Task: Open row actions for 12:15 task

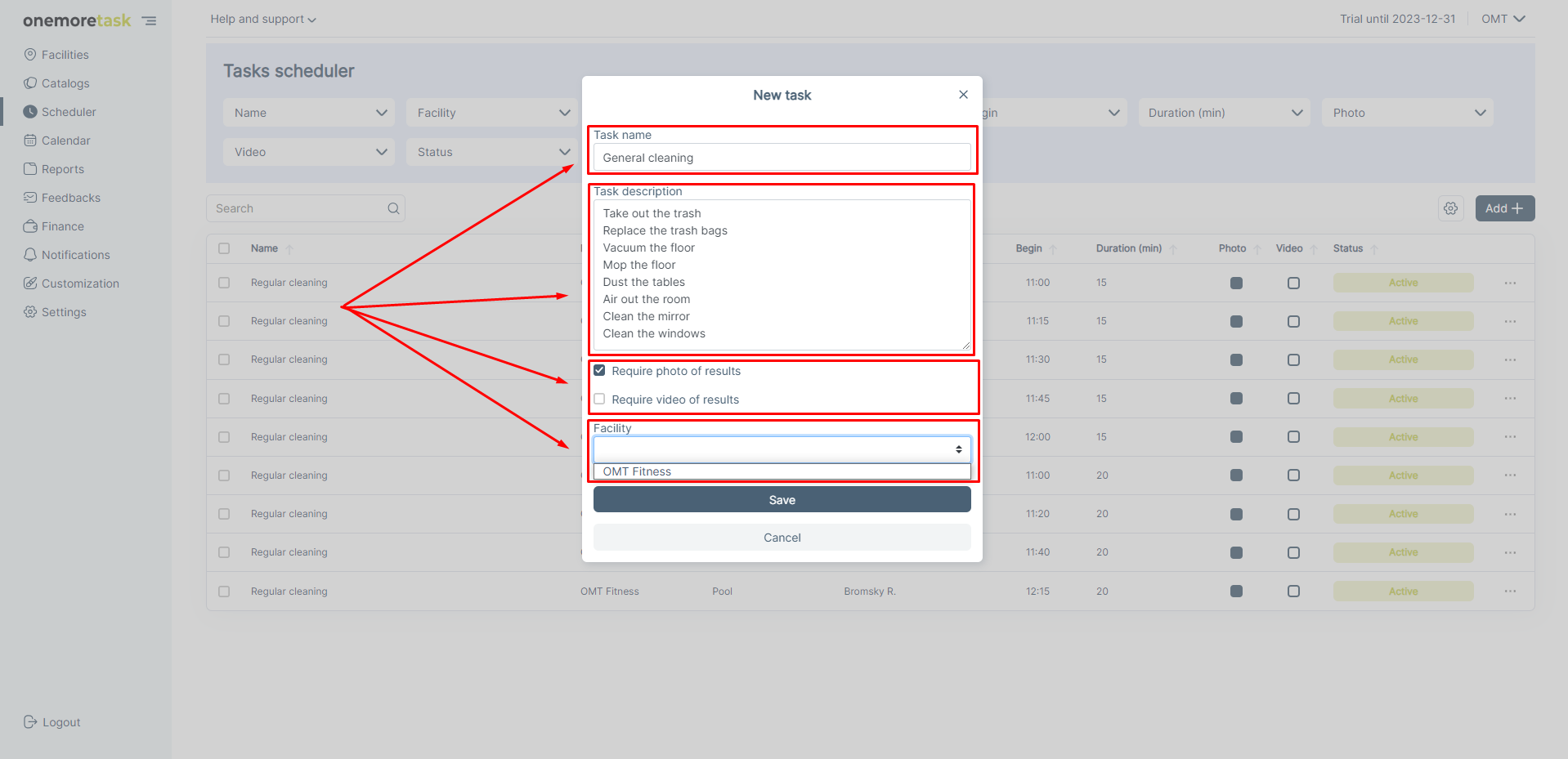Action: coord(1510,592)
